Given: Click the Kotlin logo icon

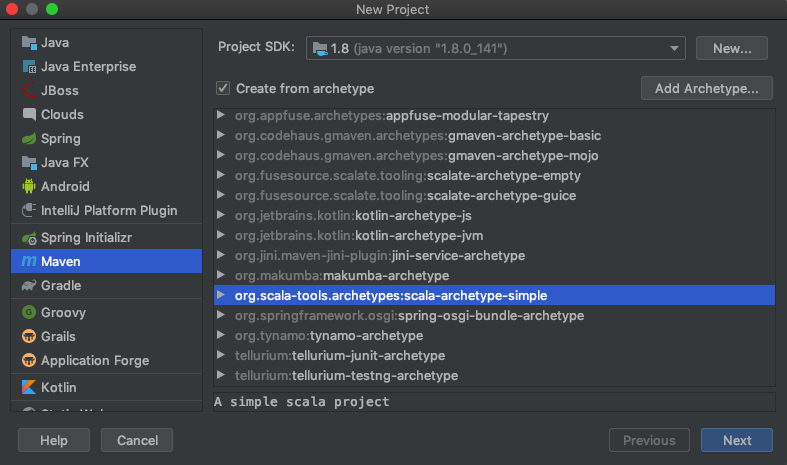Looking at the screenshot, I should (29, 387).
